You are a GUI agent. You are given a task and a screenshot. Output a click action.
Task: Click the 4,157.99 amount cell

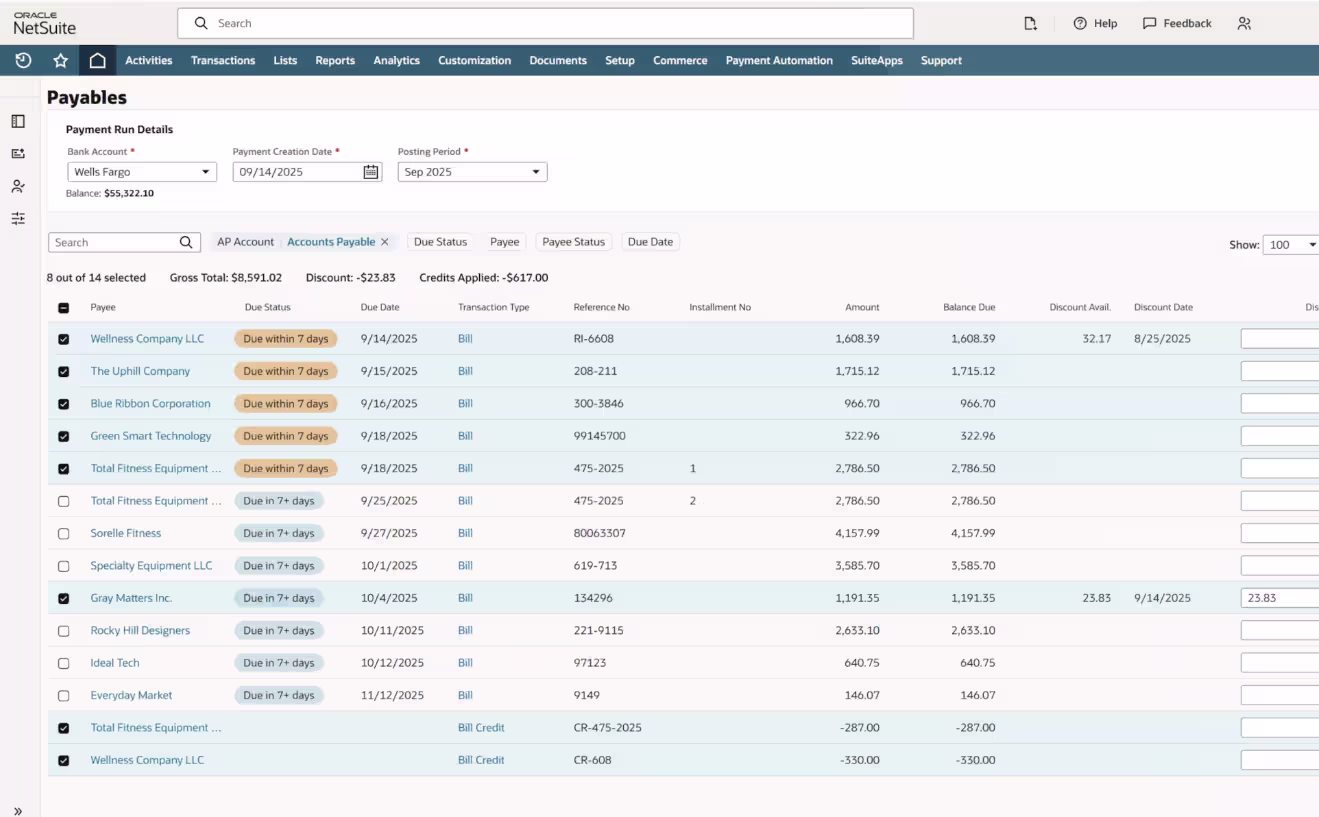click(858, 533)
